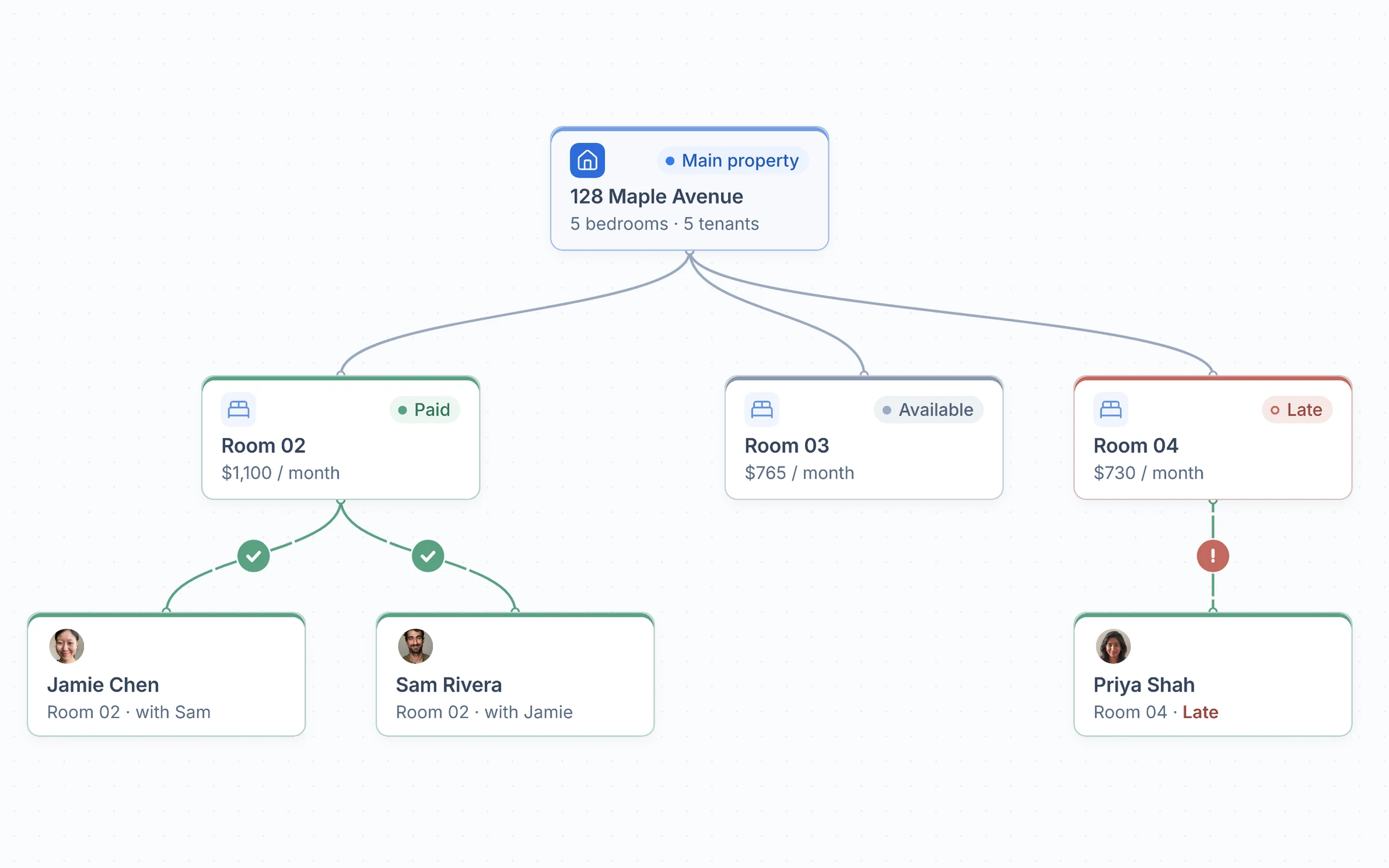
Task: Open Priya Shah's avatar photo
Action: [1113, 646]
